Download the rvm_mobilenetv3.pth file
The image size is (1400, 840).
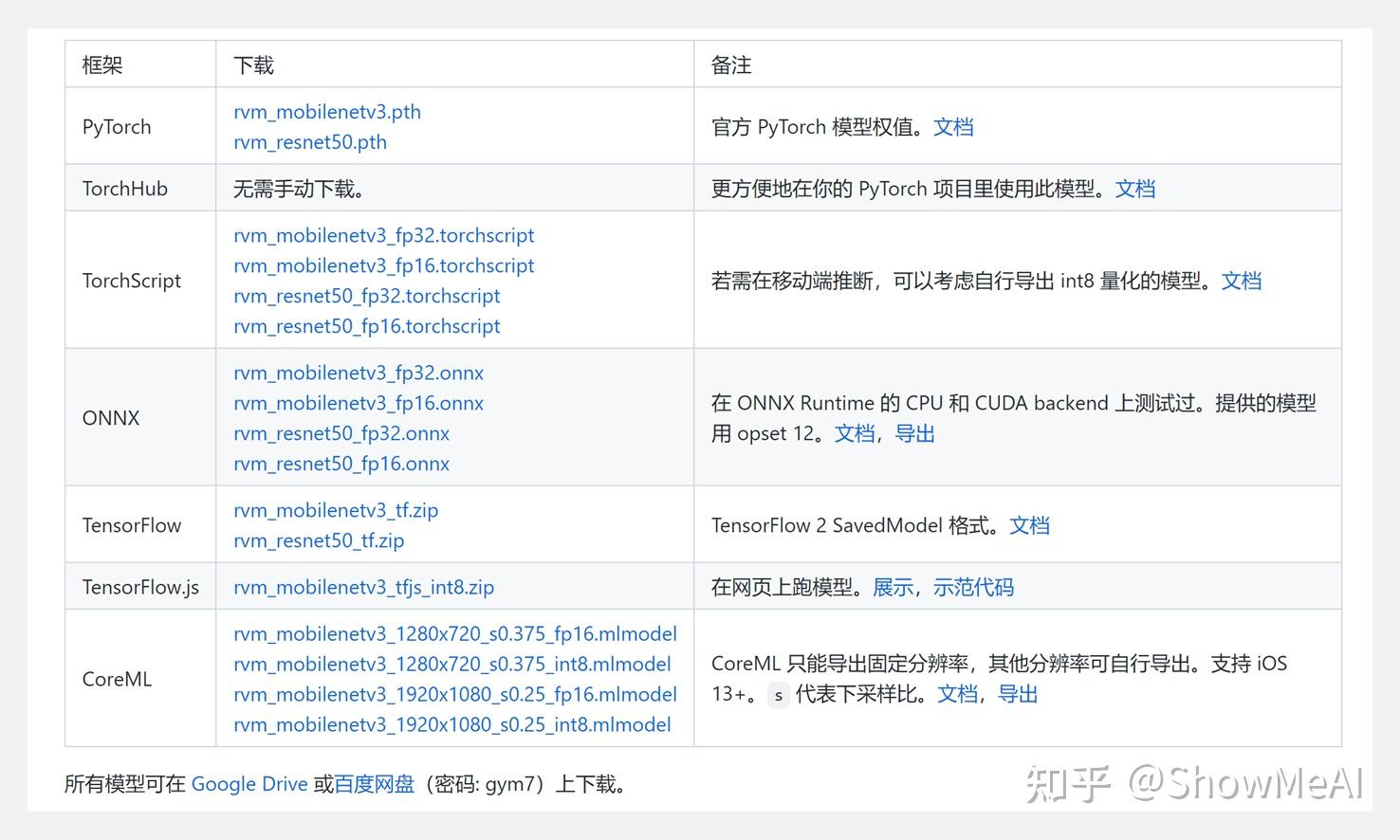pos(326,112)
